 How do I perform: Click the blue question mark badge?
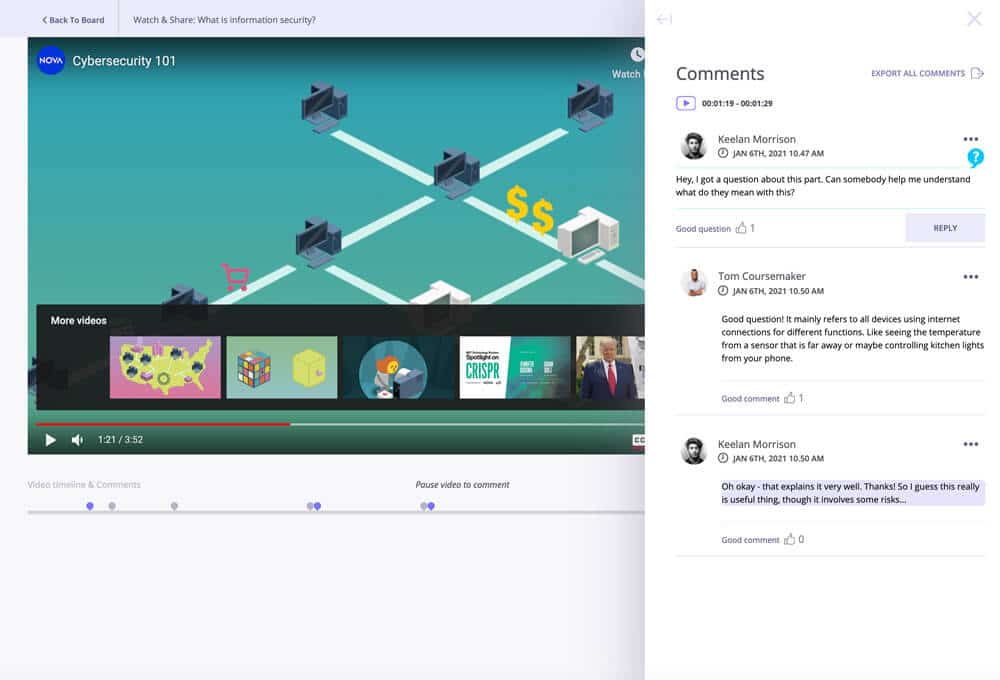[x=975, y=158]
